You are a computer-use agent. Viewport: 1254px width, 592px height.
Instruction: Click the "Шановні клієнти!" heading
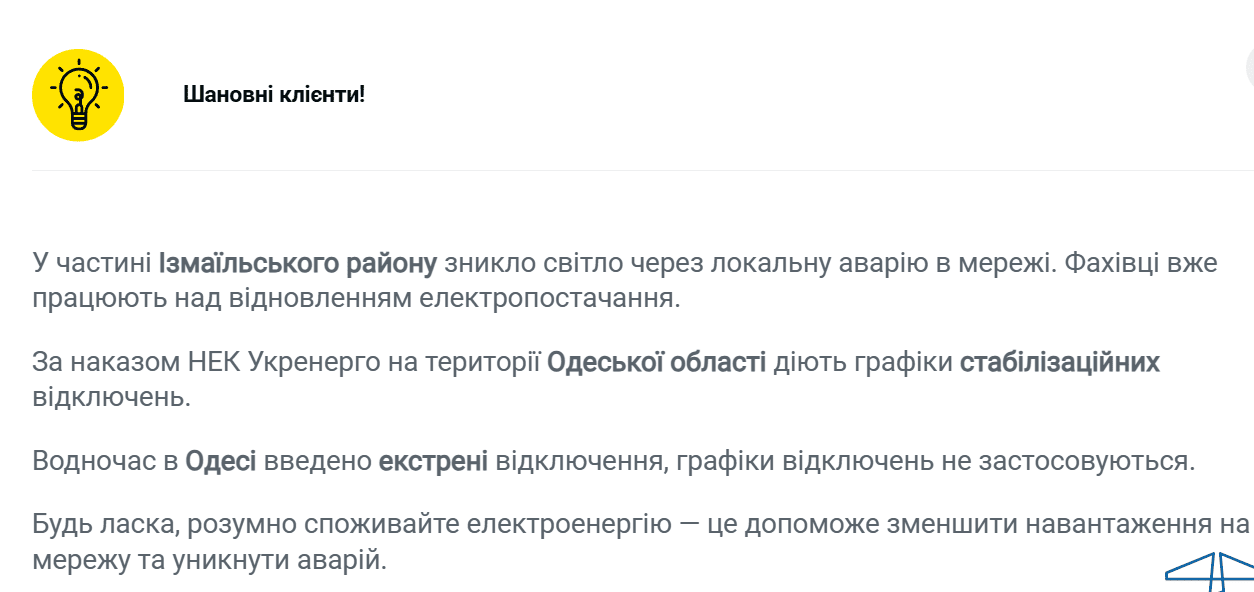click(274, 95)
